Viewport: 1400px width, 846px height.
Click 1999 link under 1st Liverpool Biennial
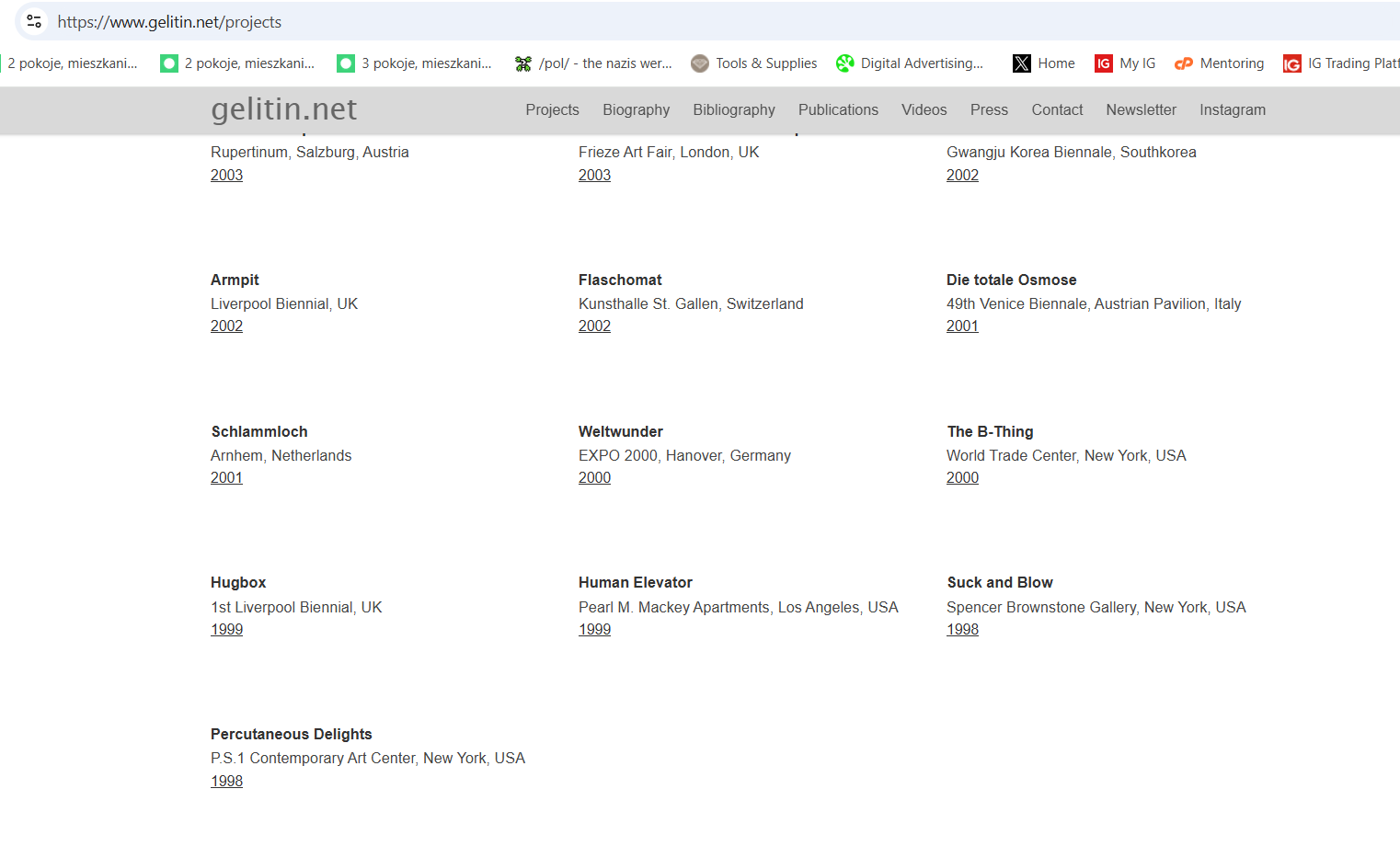tap(226, 629)
